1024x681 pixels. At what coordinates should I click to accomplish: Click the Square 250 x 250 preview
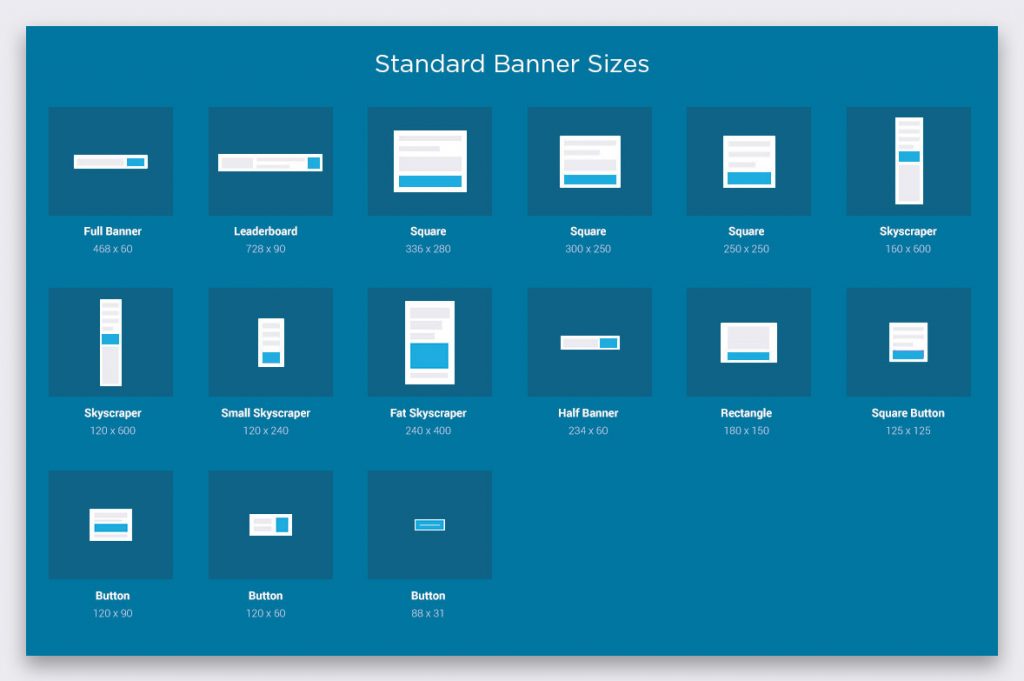coord(747,160)
